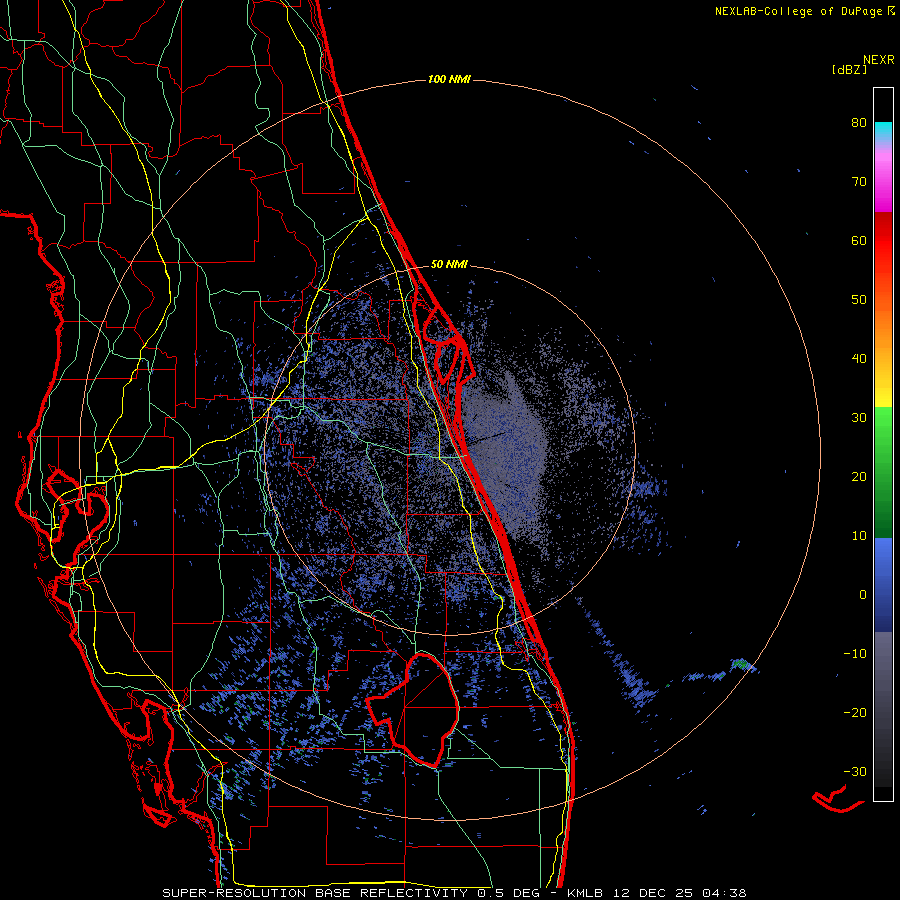Click the Super-Resolution Base Reflectivity caption
Viewport: 900px width, 900px height.
(454, 893)
